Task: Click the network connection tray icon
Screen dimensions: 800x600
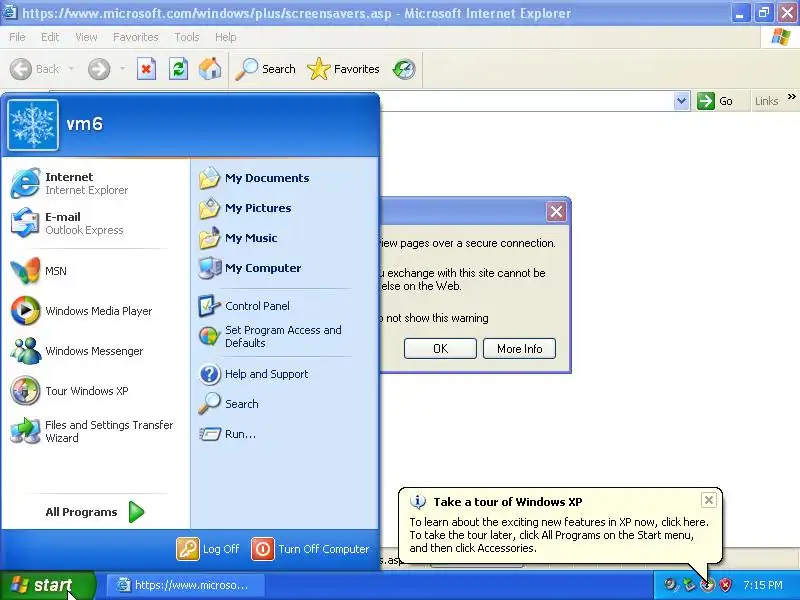Action: click(689, 585)
